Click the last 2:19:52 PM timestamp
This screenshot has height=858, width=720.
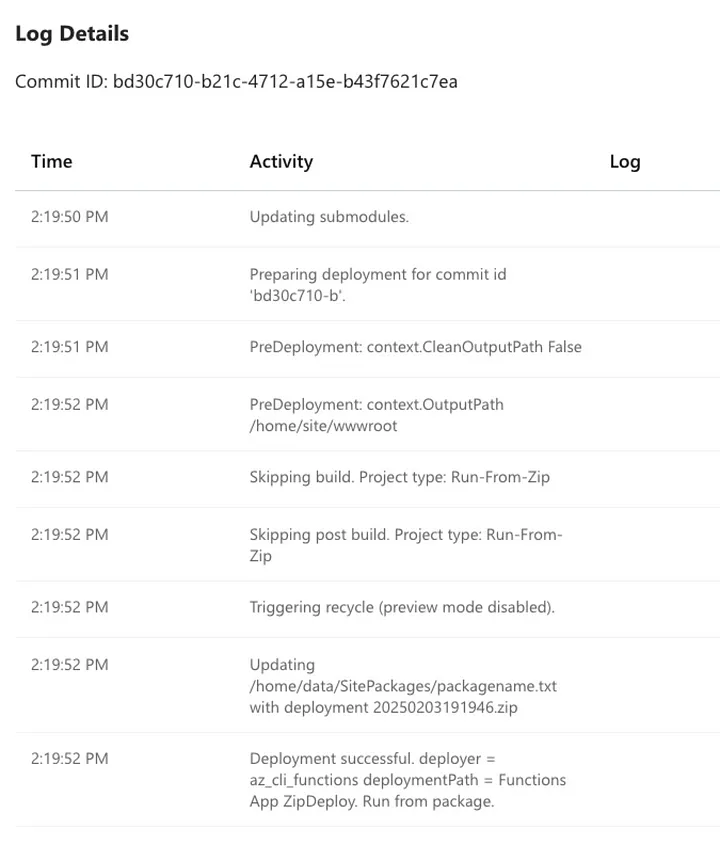pos(69,758)
